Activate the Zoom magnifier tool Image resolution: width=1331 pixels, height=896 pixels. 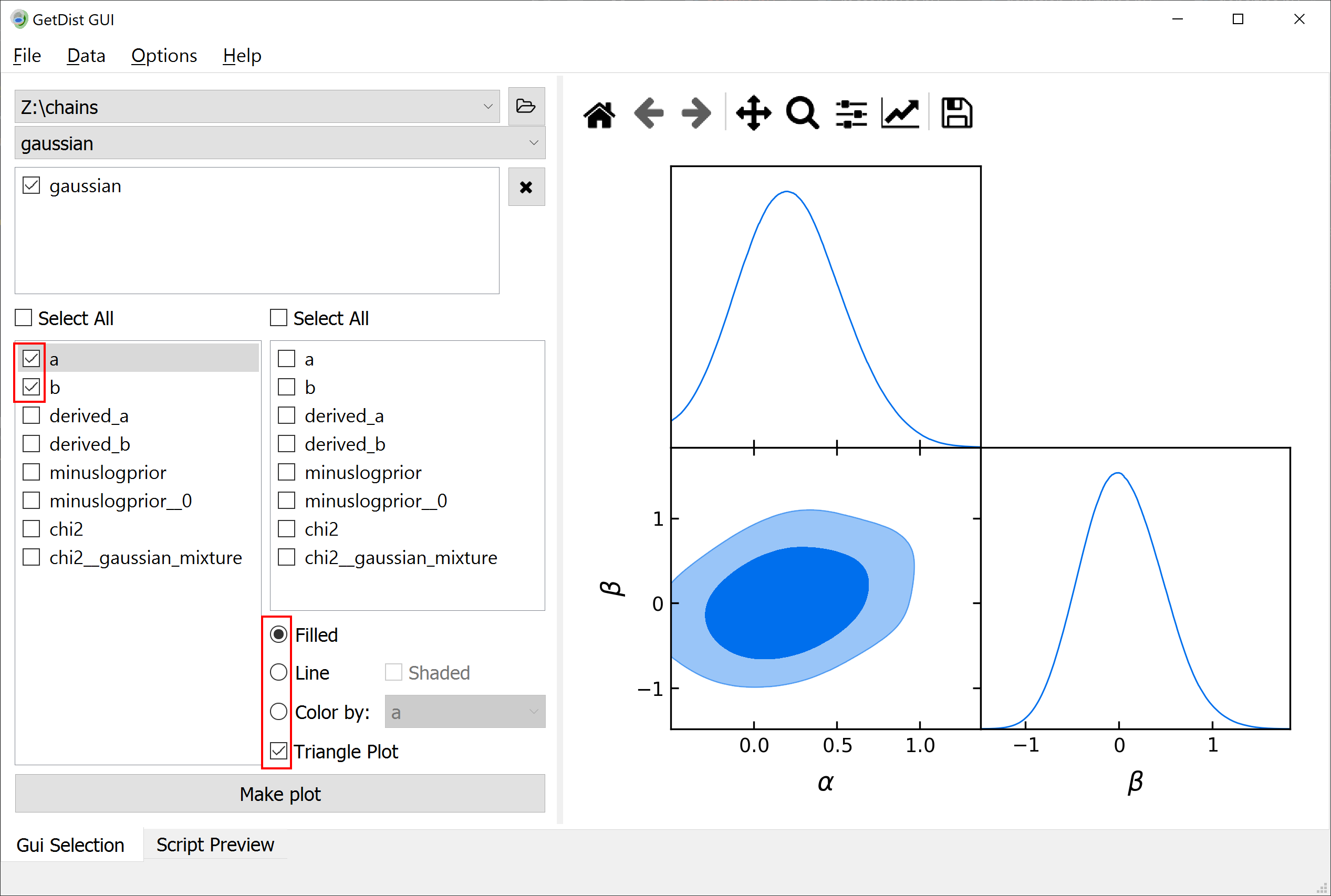[803, 113]
